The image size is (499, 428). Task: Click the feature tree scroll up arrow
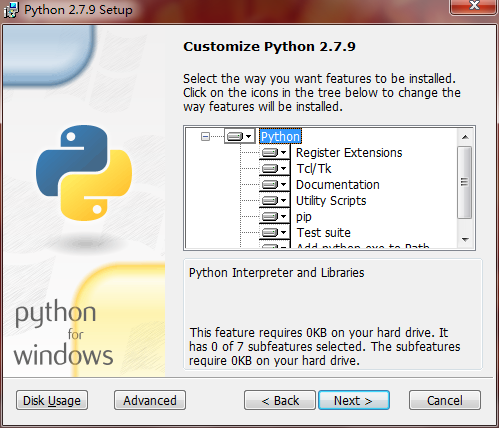click(465, 137)
